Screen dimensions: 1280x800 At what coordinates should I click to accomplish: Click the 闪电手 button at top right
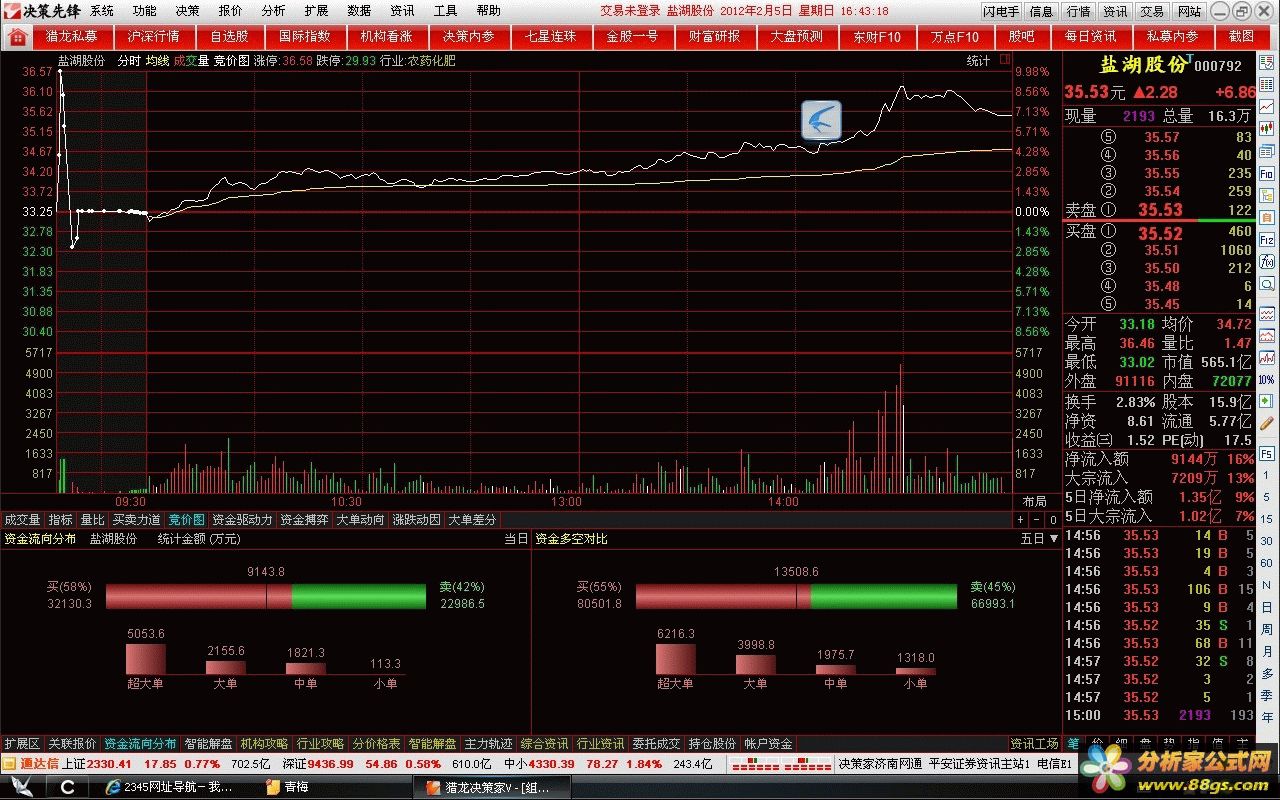pyautogui.click(x=1000, y=11)
